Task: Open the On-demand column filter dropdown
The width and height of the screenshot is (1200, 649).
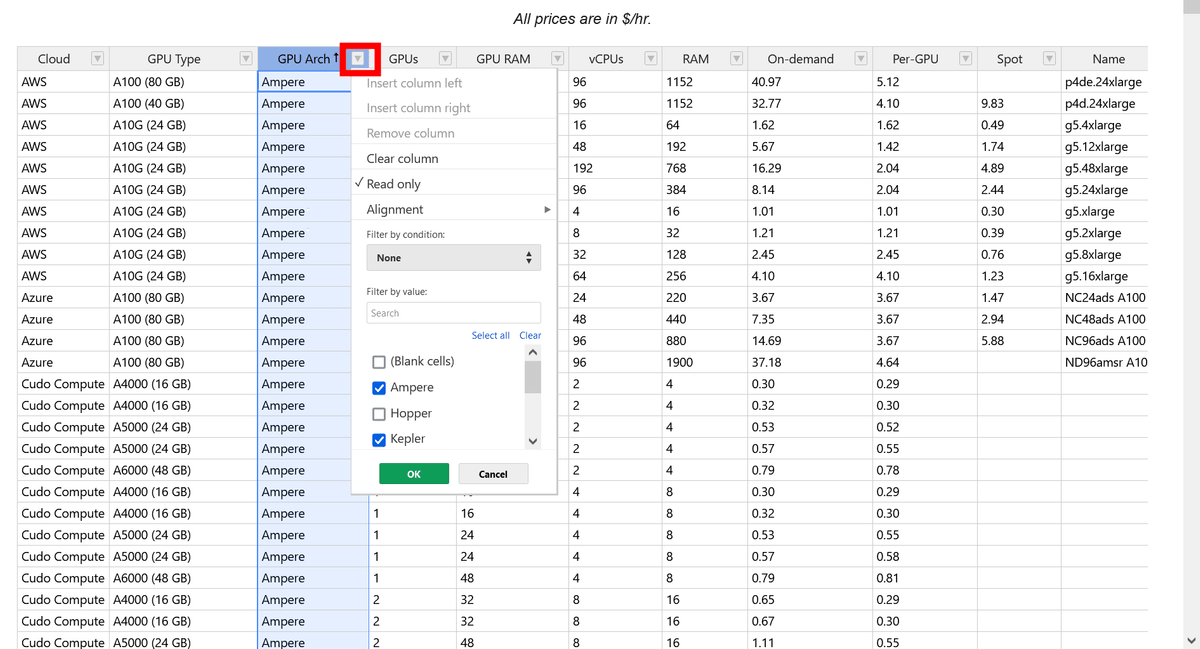Action: (x=861, y=59)
